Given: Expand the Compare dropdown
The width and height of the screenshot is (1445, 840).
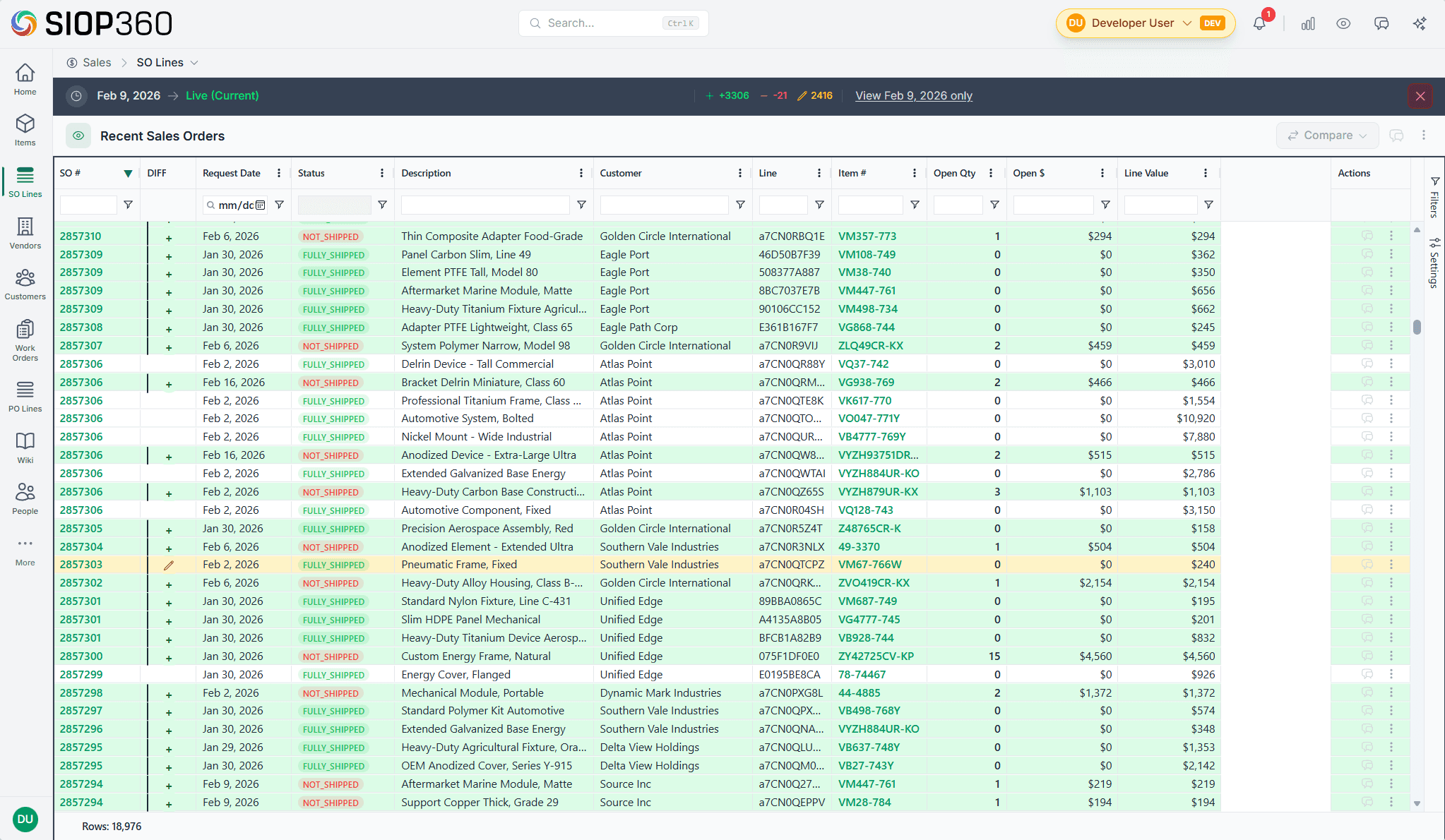Looking at the screenshot, I should [1327, 136].
